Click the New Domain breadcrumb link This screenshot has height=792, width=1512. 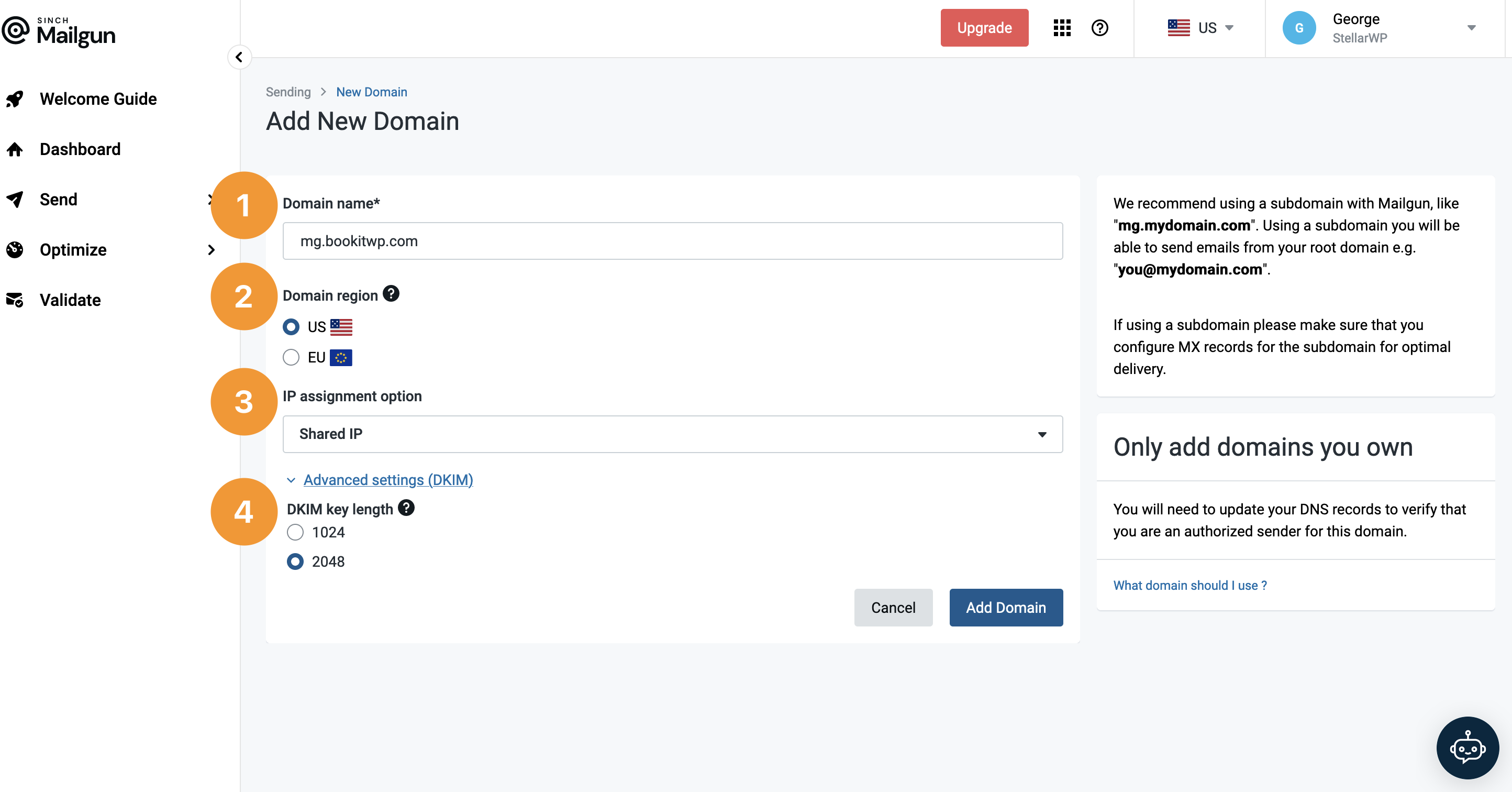pos(371,92)
